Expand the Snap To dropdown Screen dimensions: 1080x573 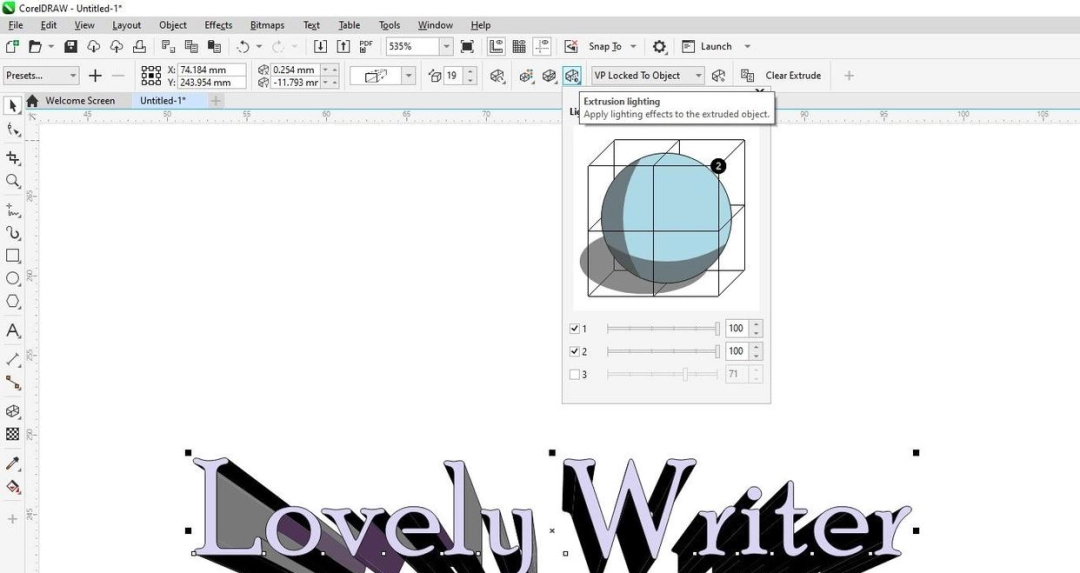tap(633, 46)
